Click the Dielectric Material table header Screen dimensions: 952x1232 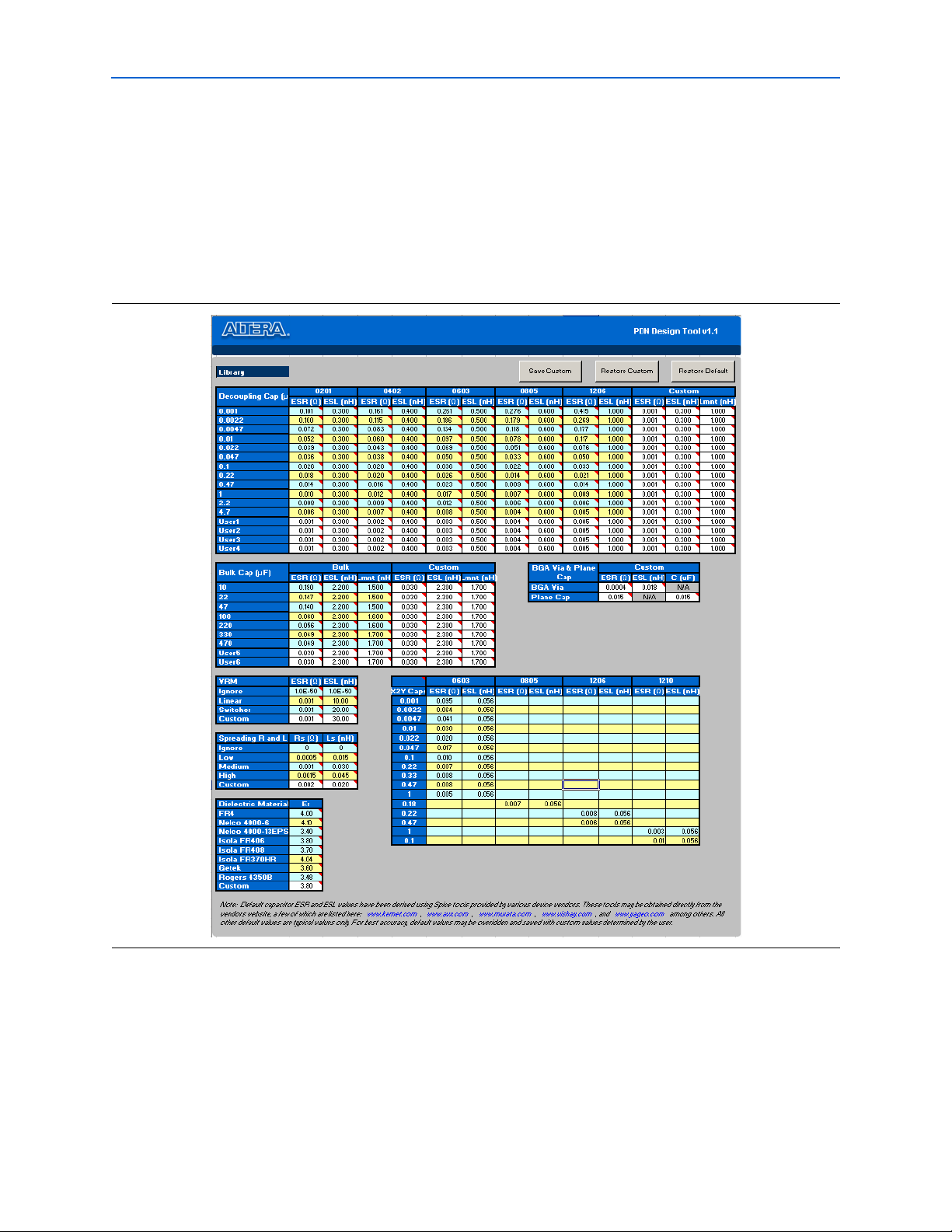click(253, 804)
